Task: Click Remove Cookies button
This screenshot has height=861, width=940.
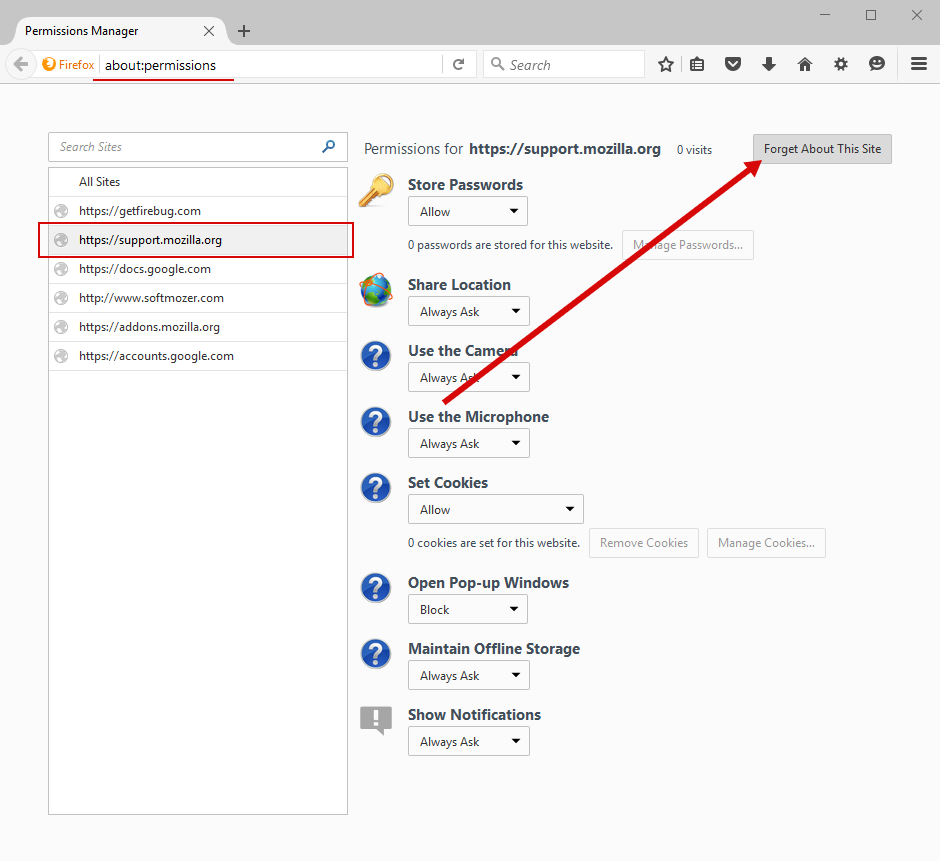Action: 644,543
